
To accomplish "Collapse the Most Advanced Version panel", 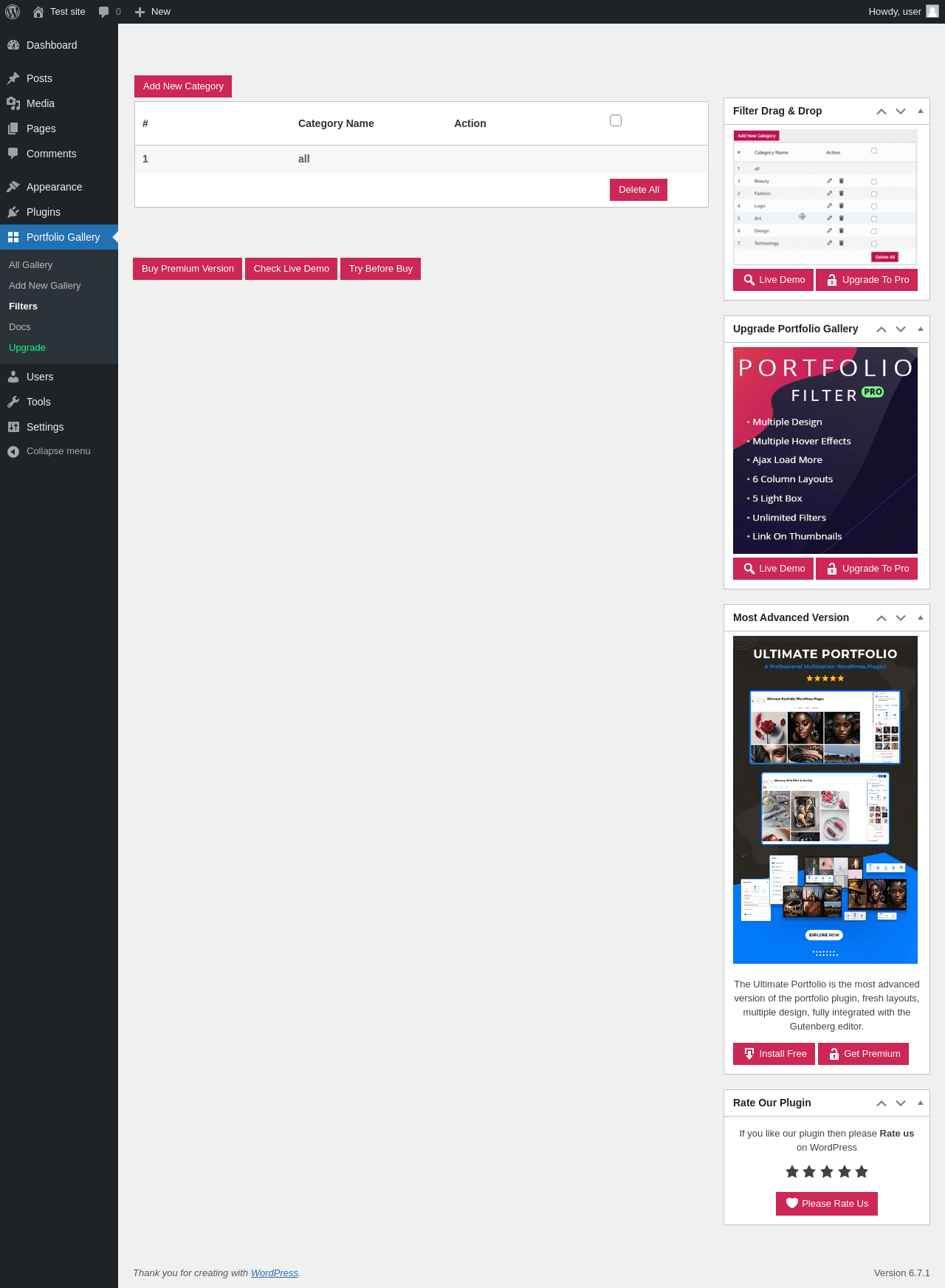I will point(921,617).
